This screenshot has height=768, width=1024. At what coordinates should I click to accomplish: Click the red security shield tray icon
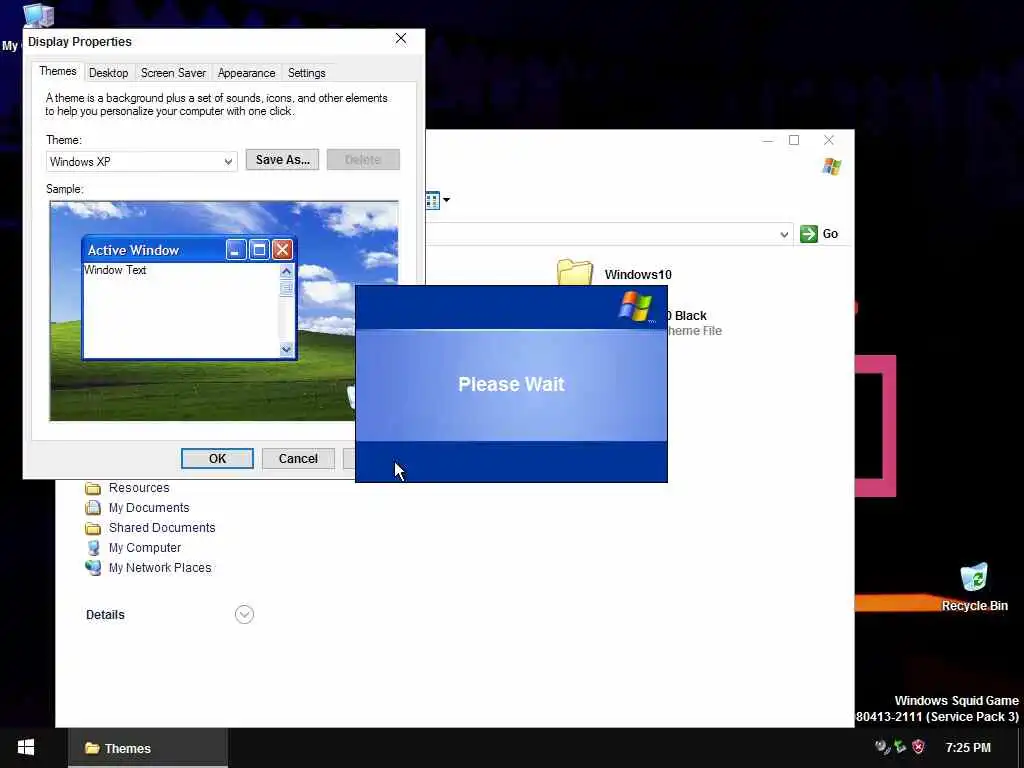coord(919,747)
